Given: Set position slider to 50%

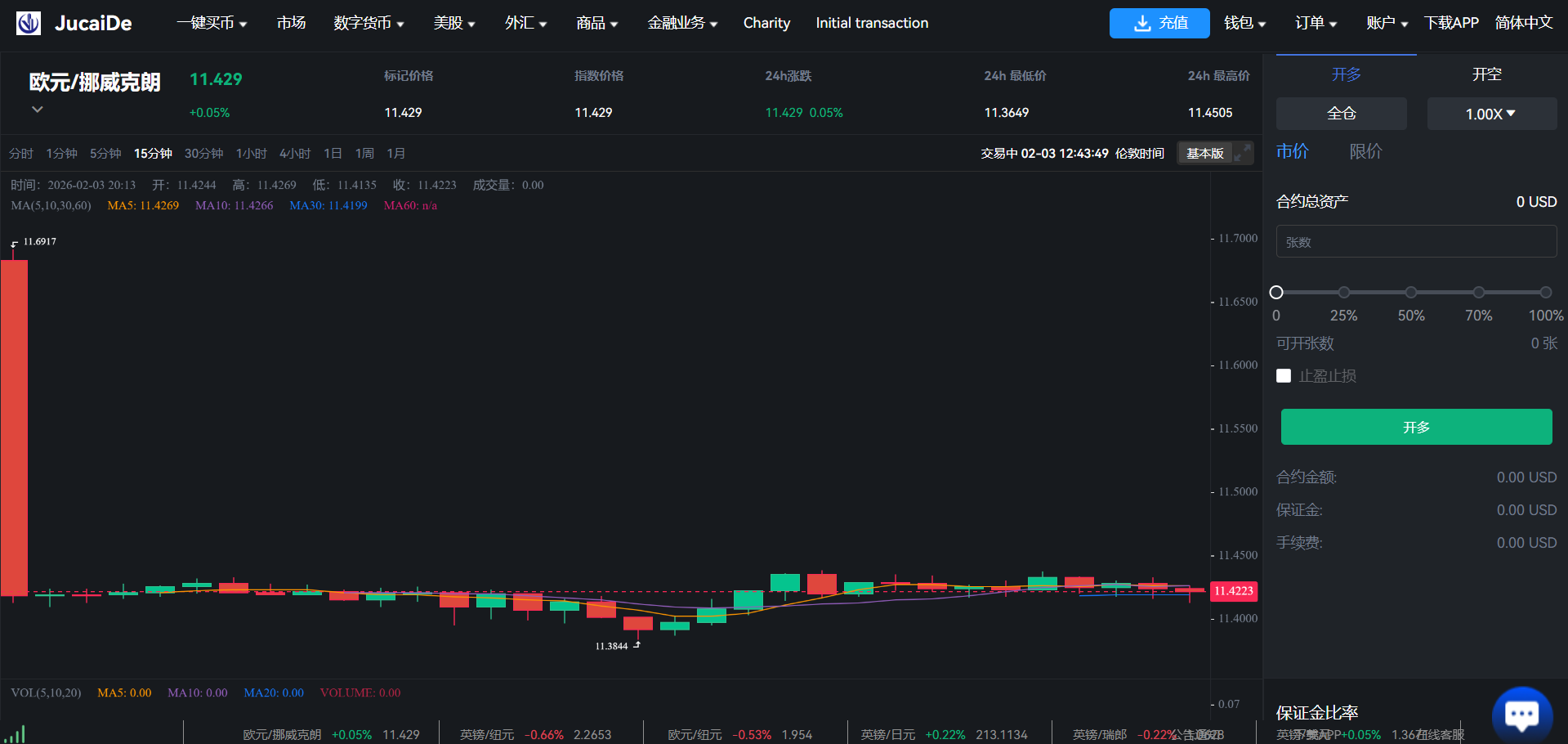Looking at the screenshot, I should [x=1411, y=293].
